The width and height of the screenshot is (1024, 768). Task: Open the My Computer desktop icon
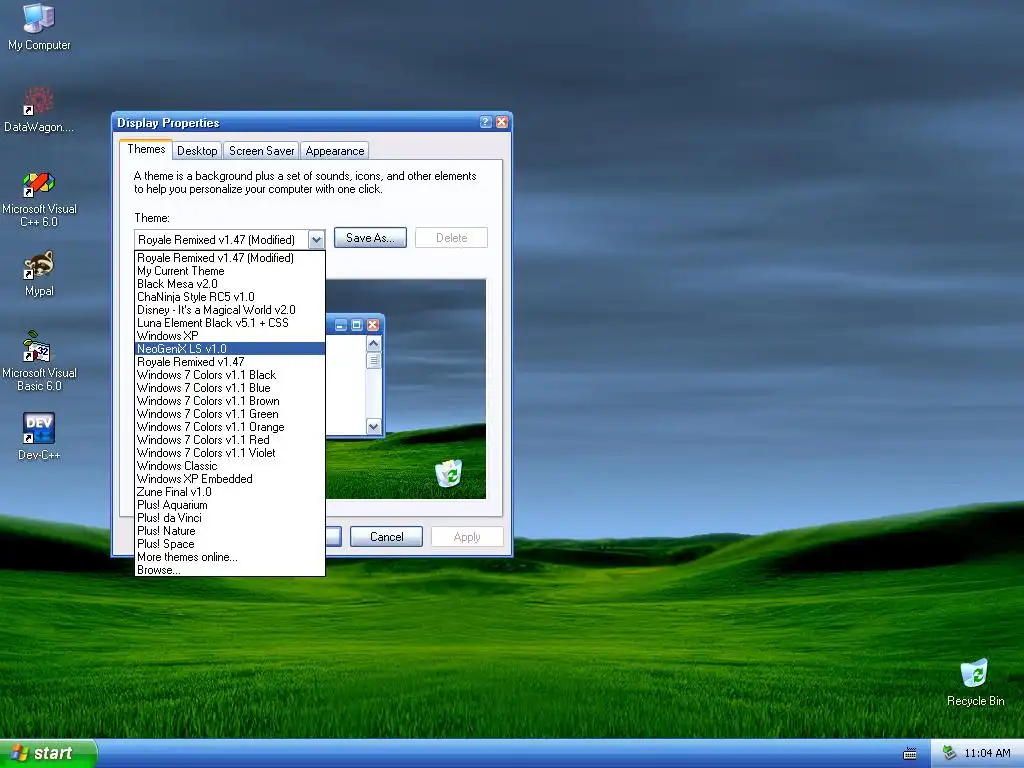coord(39,26)
